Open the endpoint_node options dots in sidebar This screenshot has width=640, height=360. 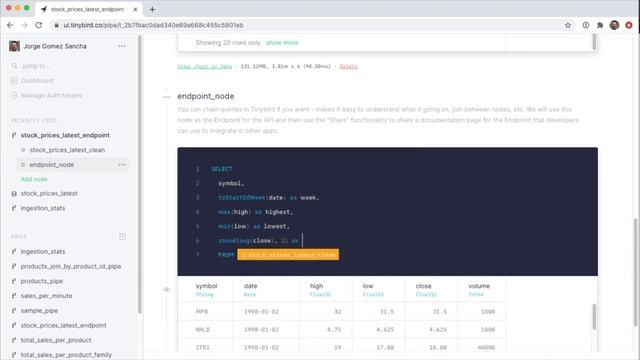(x=122, y=164)
